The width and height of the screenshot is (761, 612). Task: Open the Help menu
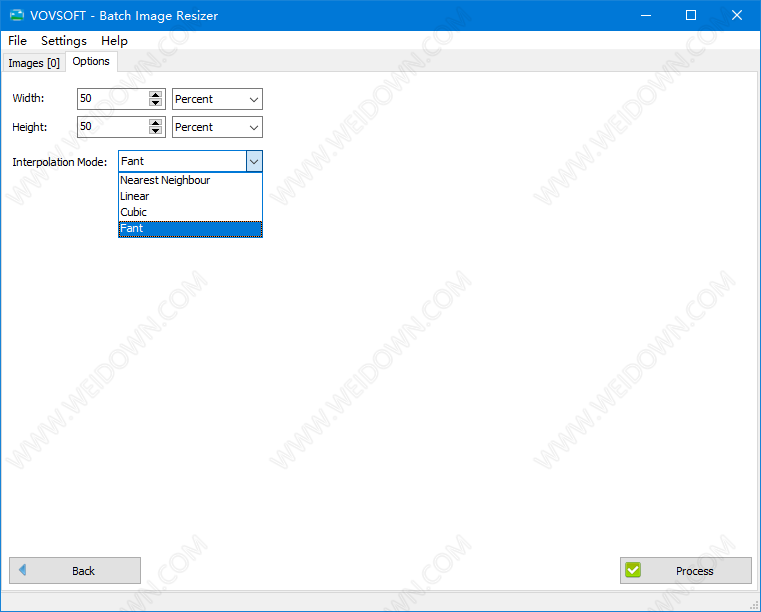coord(114,41)
